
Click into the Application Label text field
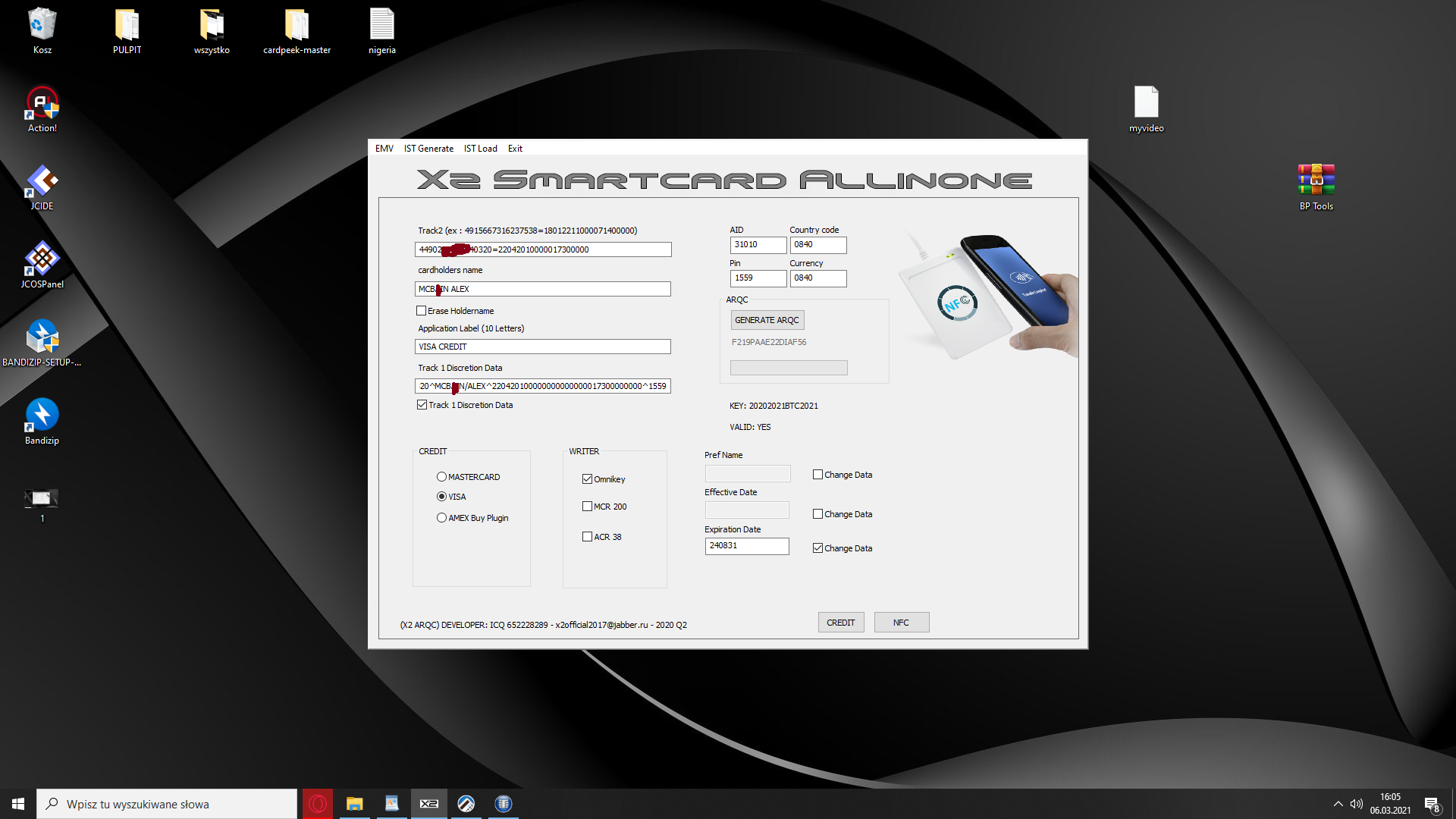point(542,347)
